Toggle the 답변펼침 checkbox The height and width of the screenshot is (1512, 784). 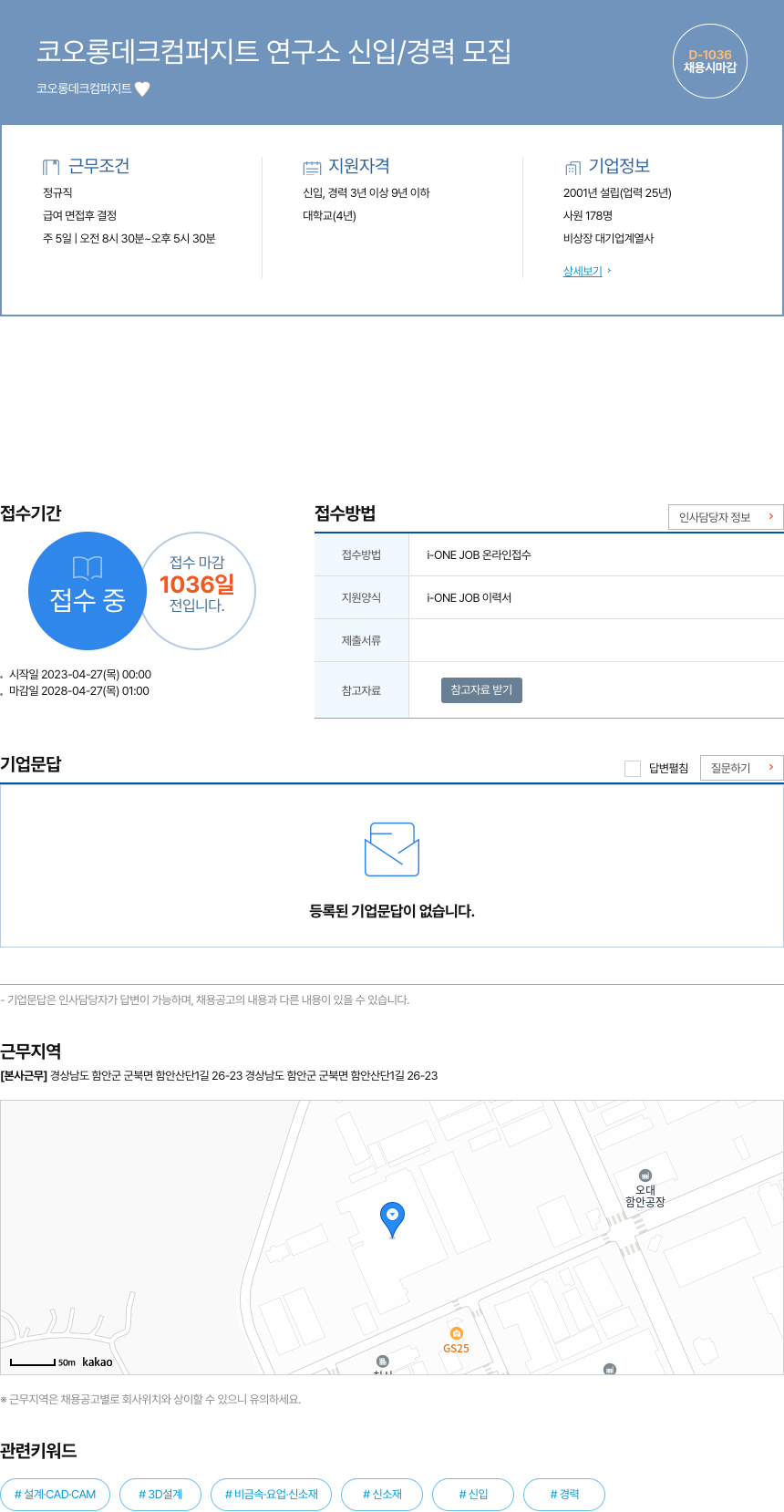(633, 768)
